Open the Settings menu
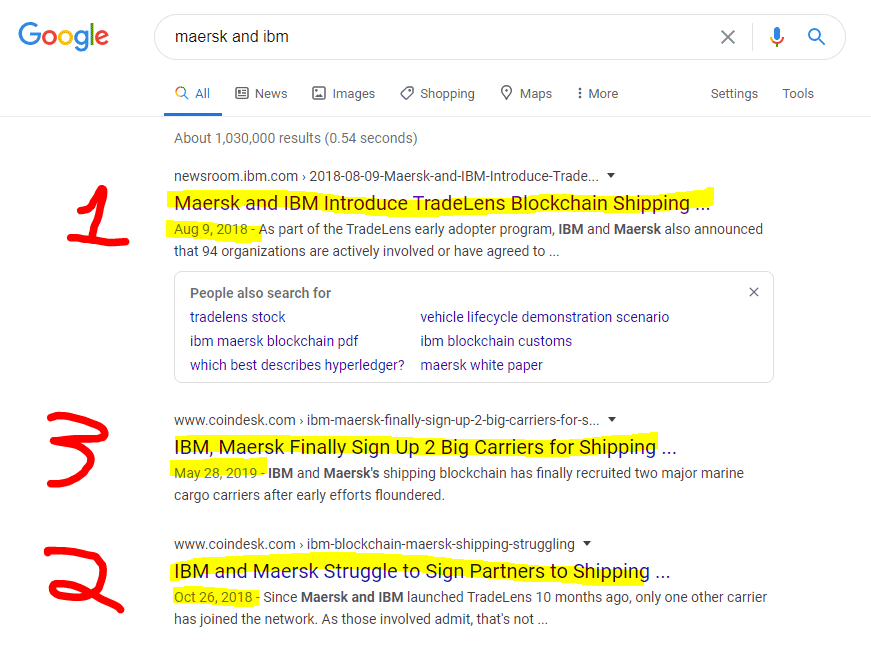Viewport: 871px width, 649px height. coord(734,93)
